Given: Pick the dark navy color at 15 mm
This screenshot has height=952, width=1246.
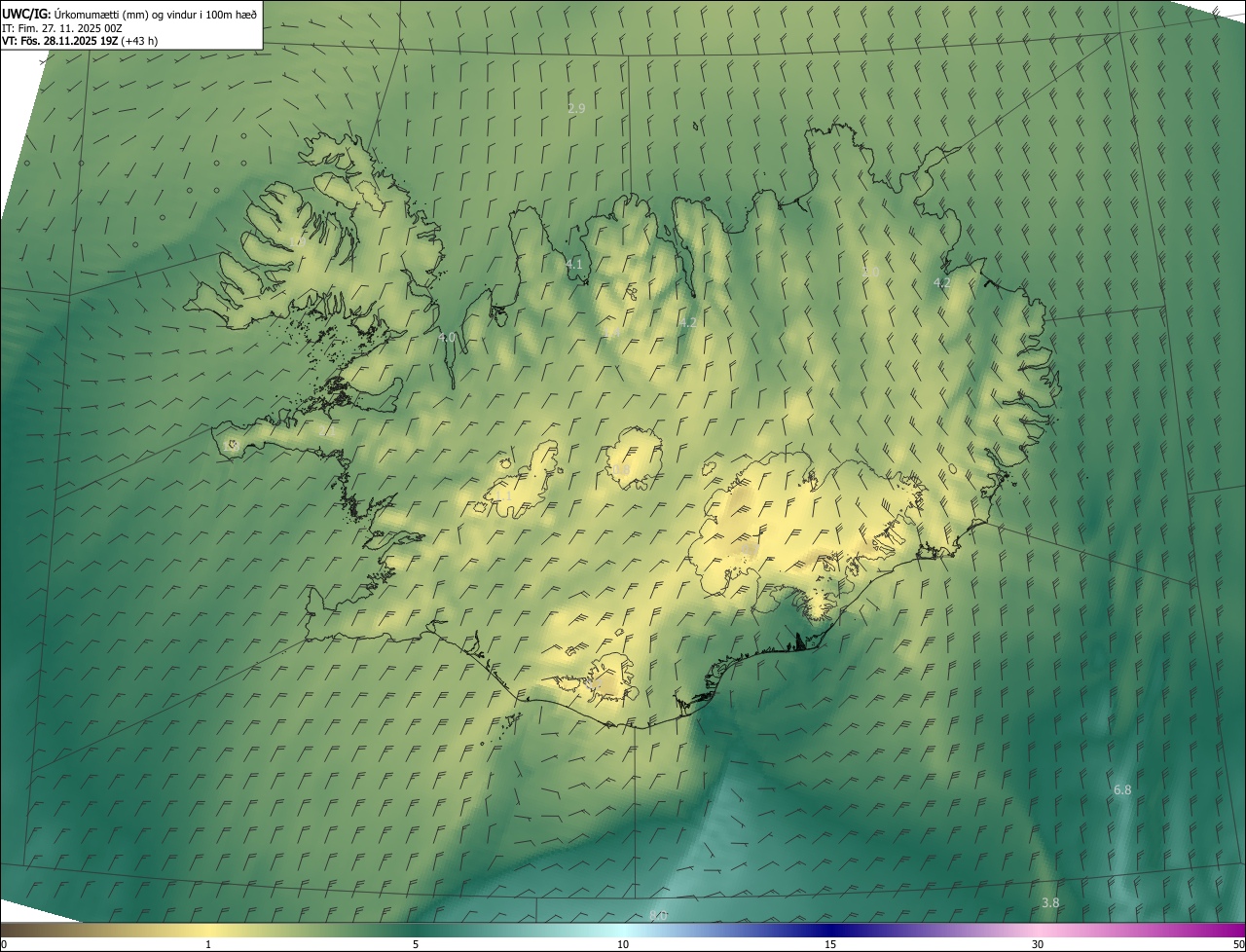Looking at the screenshot, I should (x=830, y=930).
